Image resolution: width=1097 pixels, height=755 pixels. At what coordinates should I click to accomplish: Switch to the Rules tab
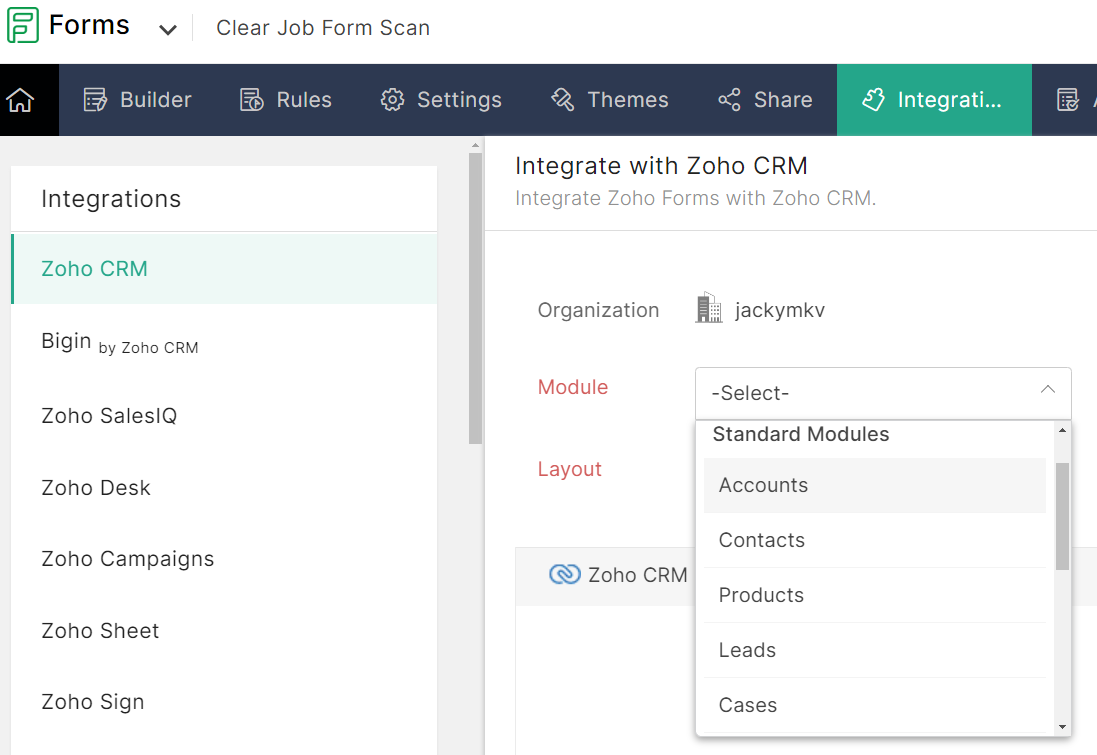point(286,100)
